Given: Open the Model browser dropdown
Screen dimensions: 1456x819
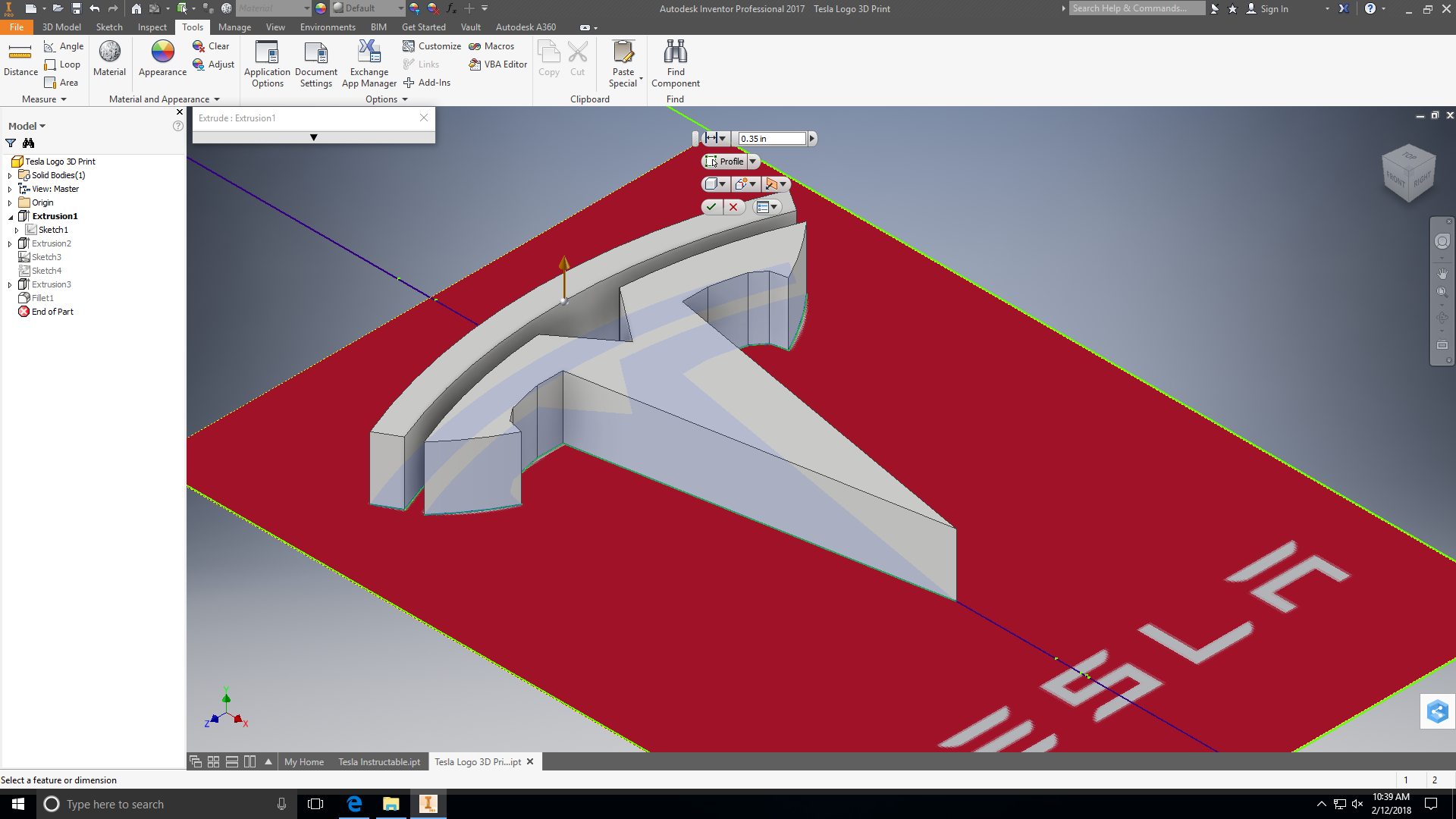Looking at the screenshot, I should click(x=27, y=127).
